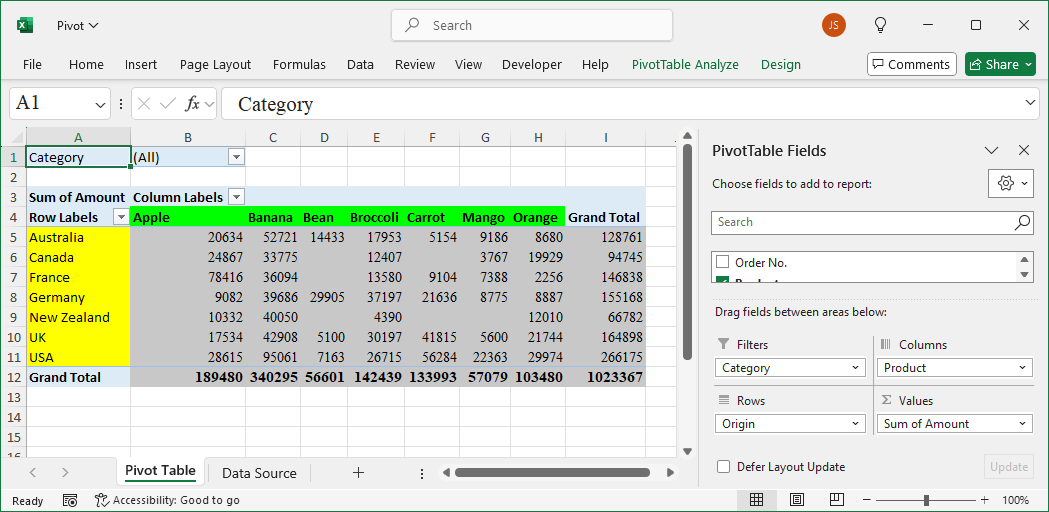Image resolution: width=1049 pixels, height=512 pixels.
Task: Close the PivotTable Fields pane
Action: point(1023,151)
